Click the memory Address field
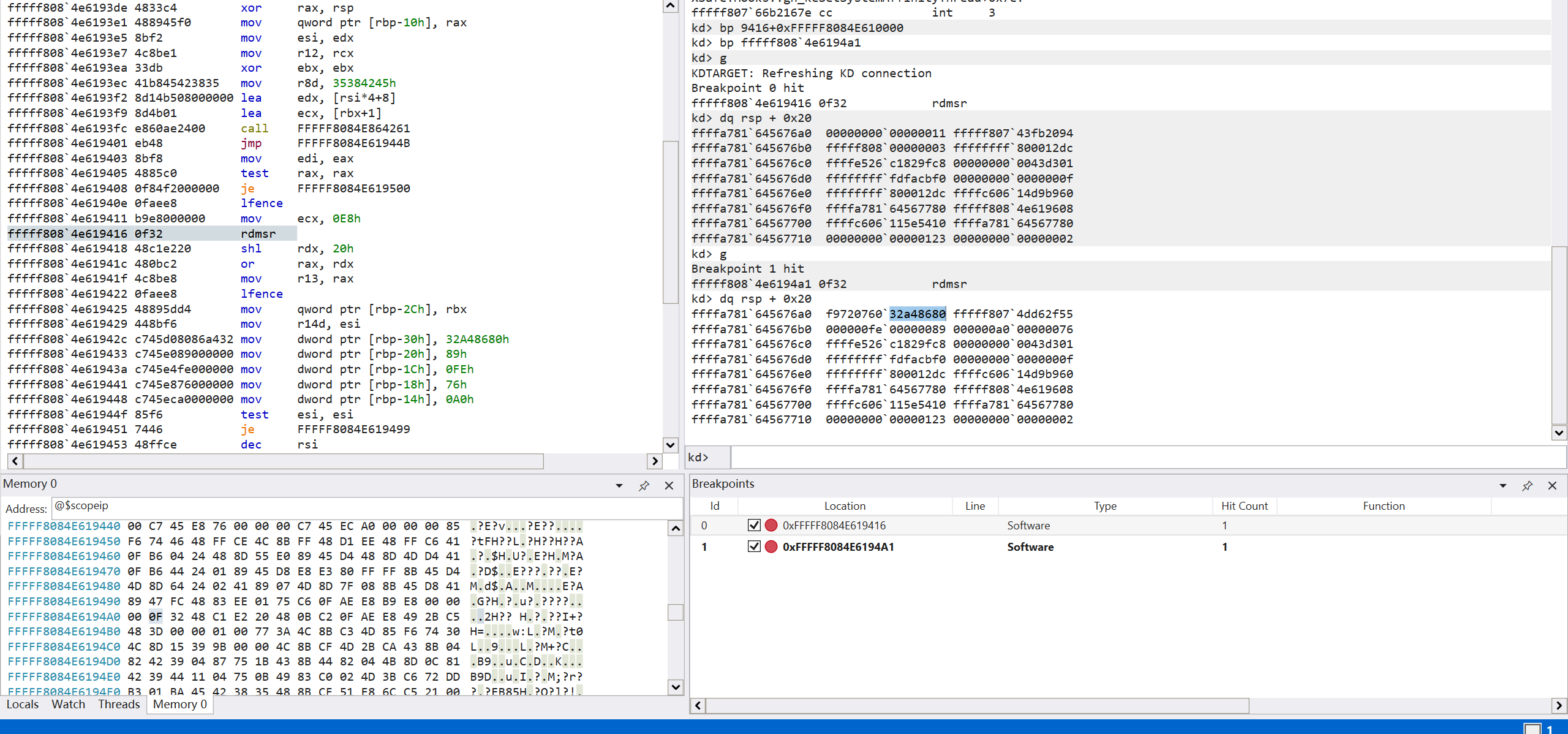 367,506
